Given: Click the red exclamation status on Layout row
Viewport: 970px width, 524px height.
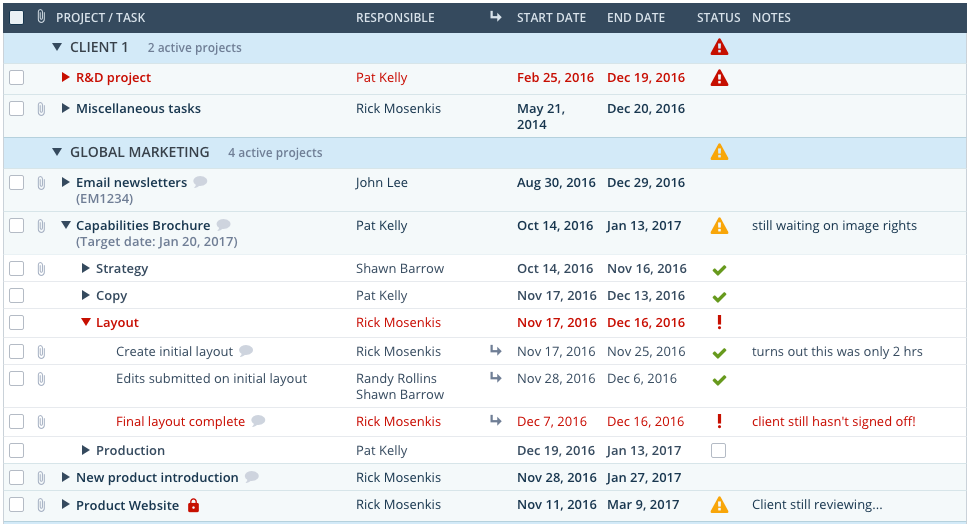Looking at the screenshot, I should (719, 322).
